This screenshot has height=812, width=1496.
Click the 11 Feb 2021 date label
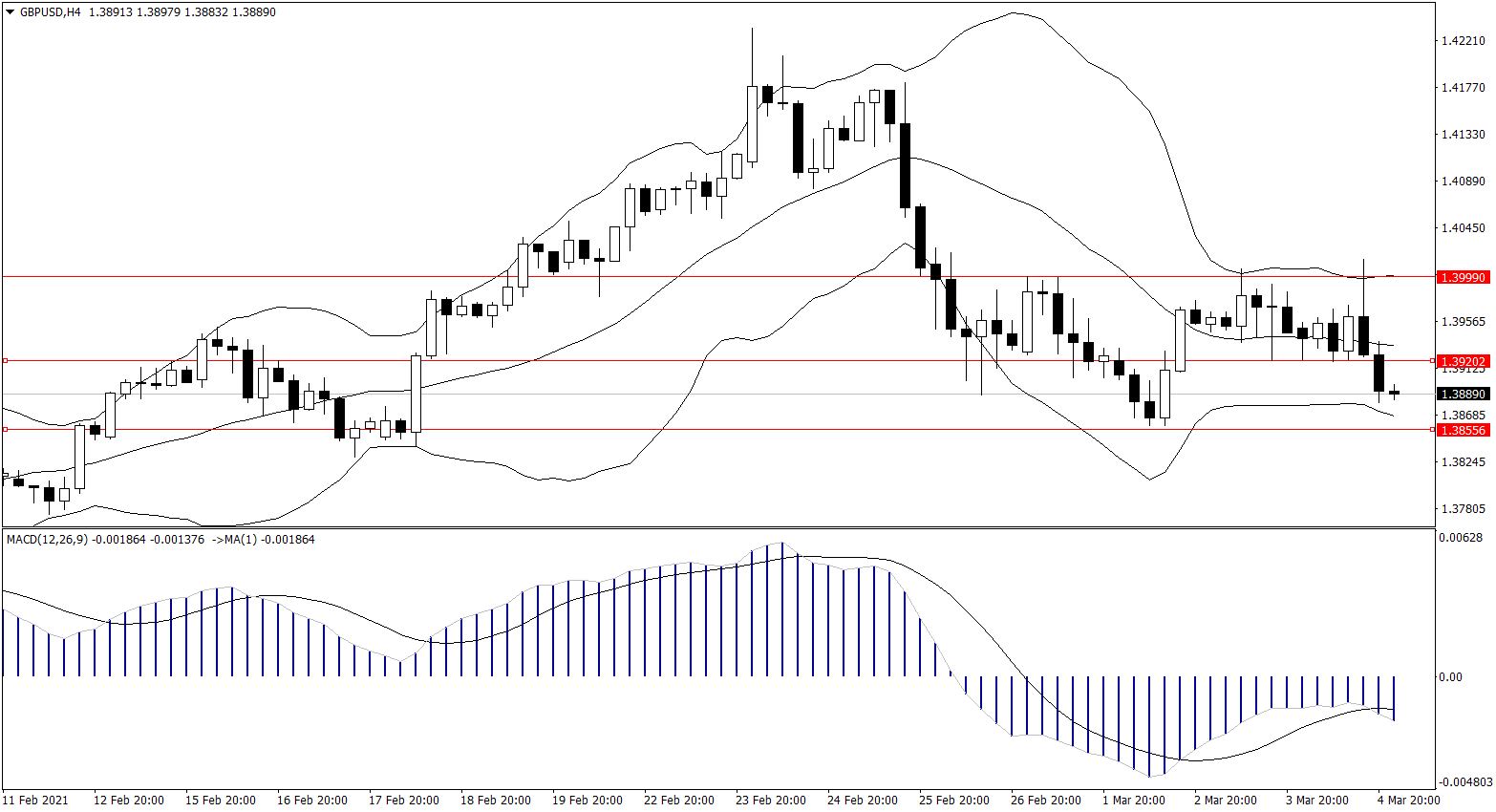(x=35, y=800)
